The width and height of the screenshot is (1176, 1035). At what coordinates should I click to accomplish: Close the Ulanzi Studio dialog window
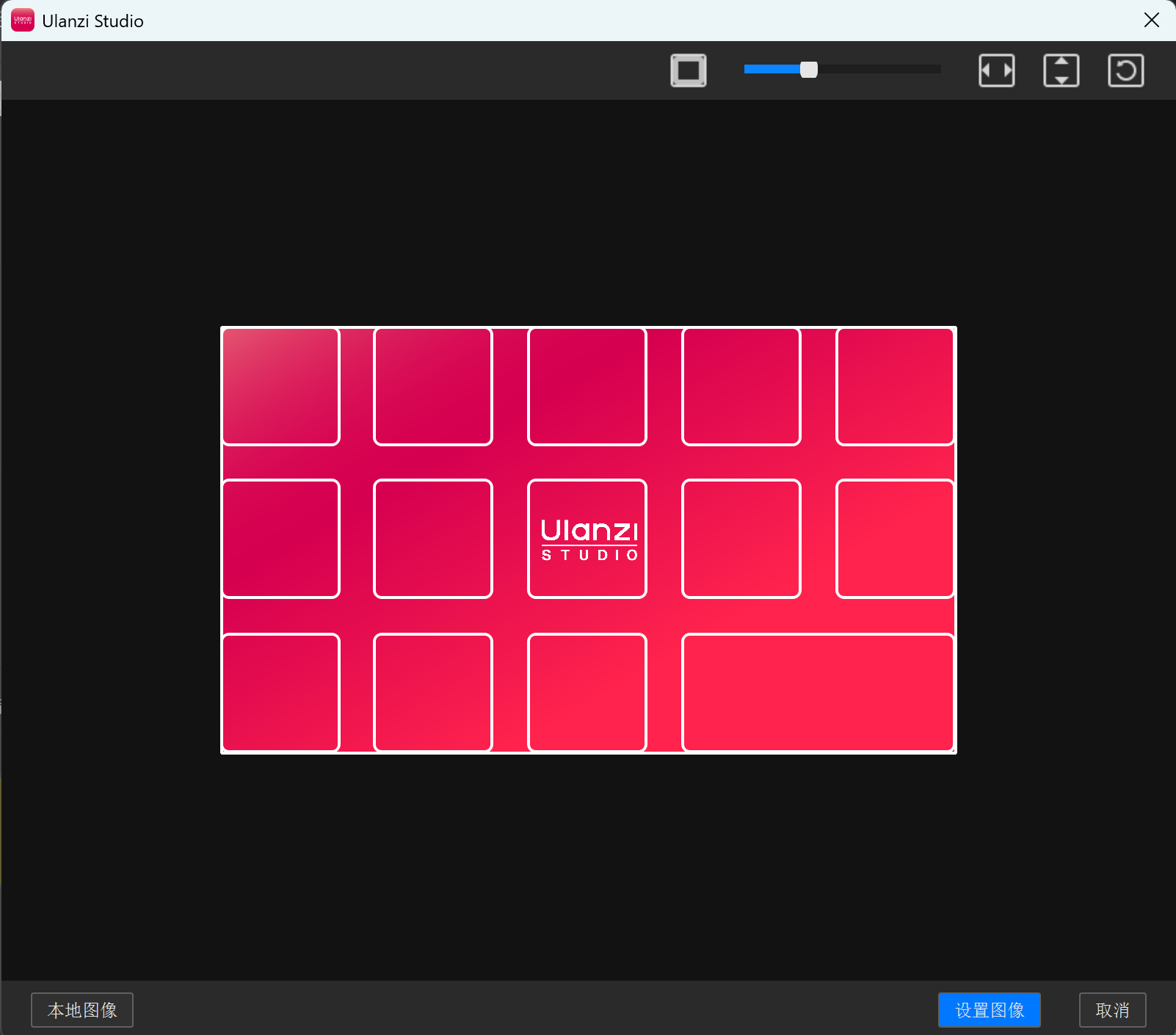[1151, 21]
